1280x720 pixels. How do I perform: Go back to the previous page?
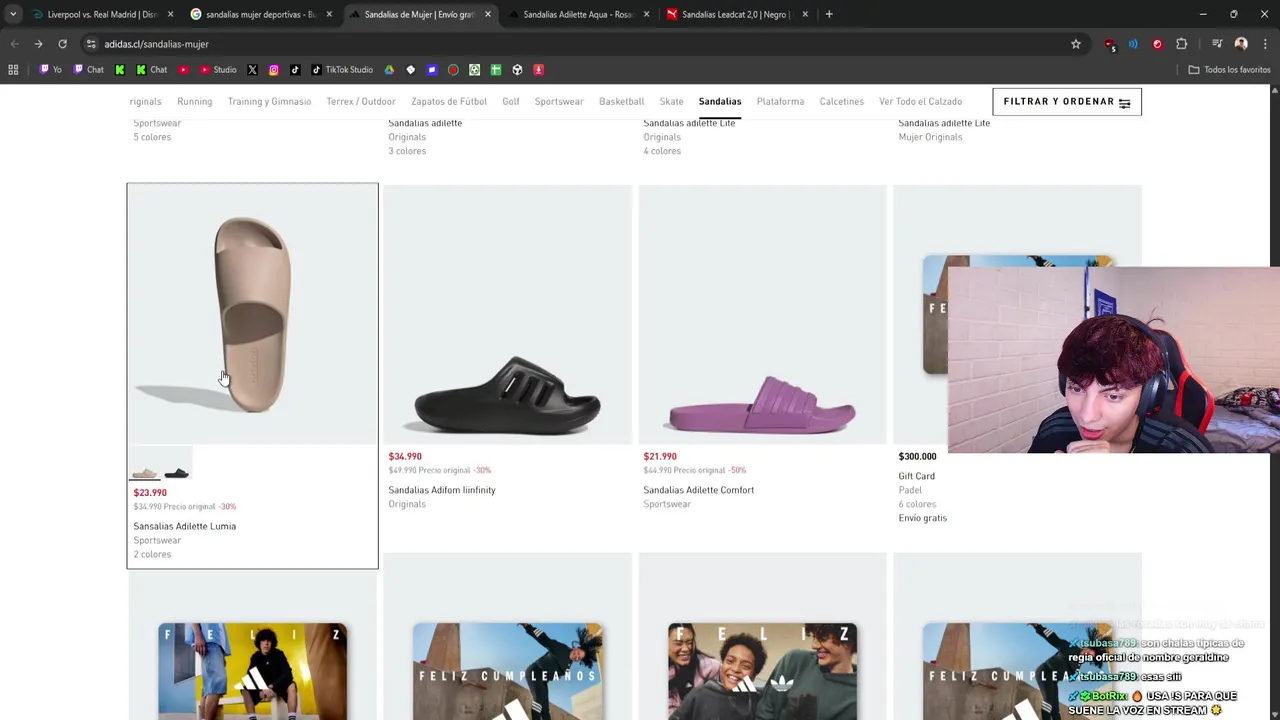click(x=14, y=44)
